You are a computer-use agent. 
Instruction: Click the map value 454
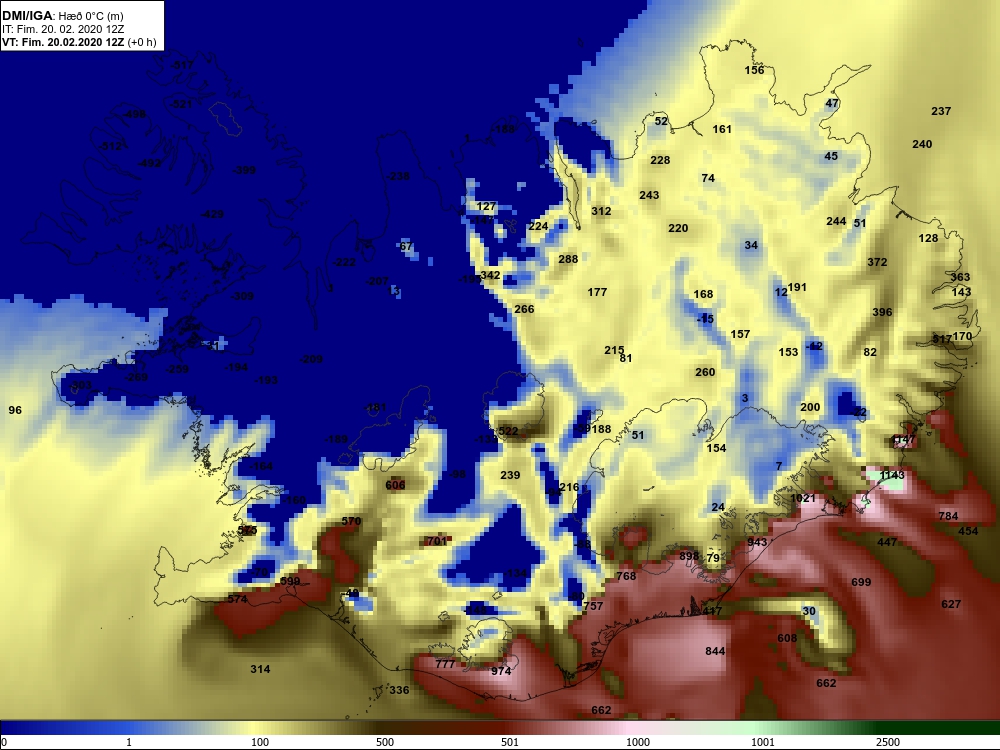pos(968,531)
